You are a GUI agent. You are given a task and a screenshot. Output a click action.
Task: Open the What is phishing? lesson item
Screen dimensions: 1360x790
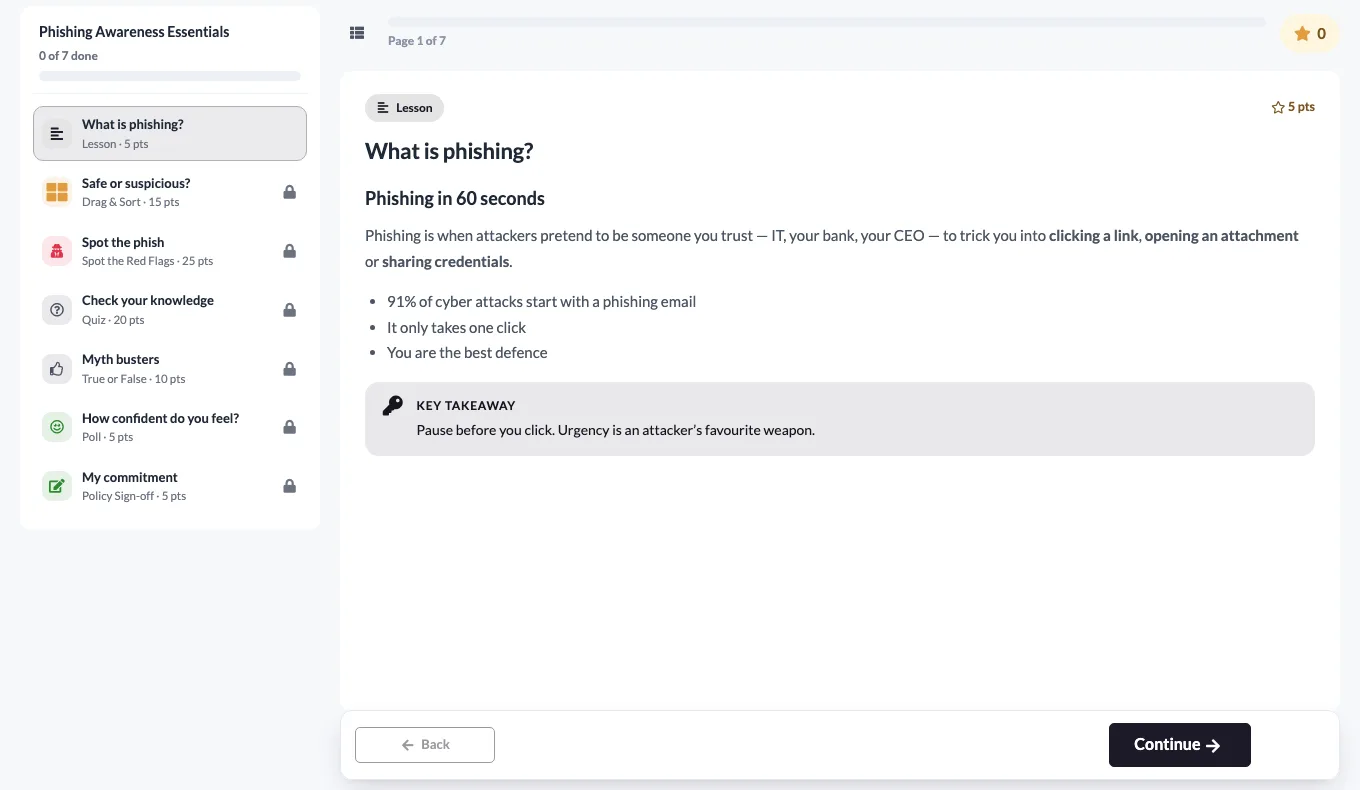[x=170, y=133]
